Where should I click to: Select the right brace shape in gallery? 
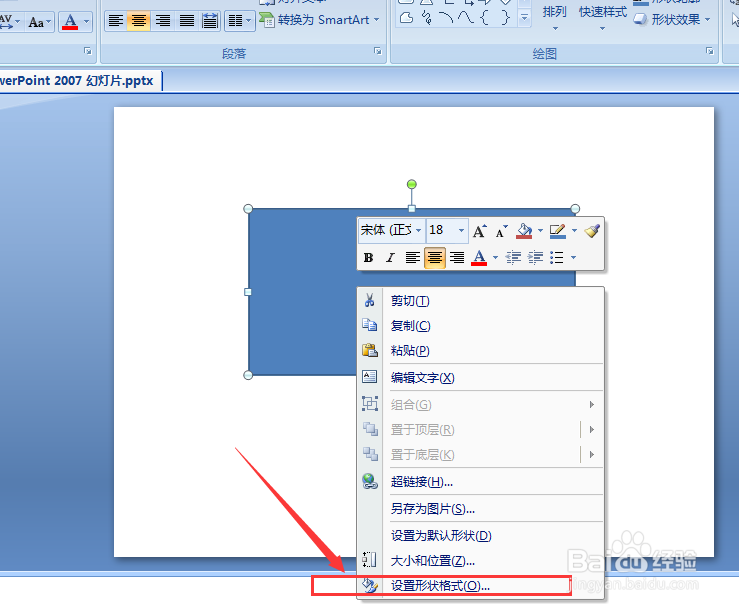click(x=505, y=18)
